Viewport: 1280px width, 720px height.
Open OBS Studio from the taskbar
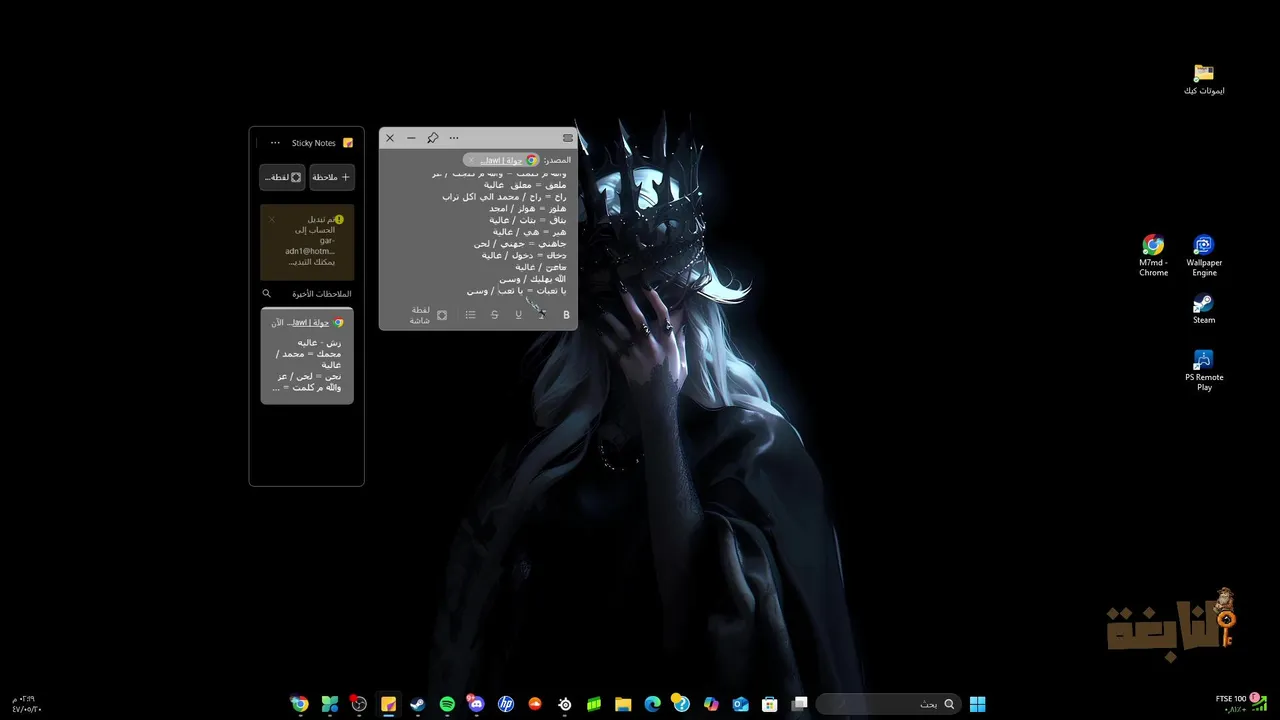(359, 704)
